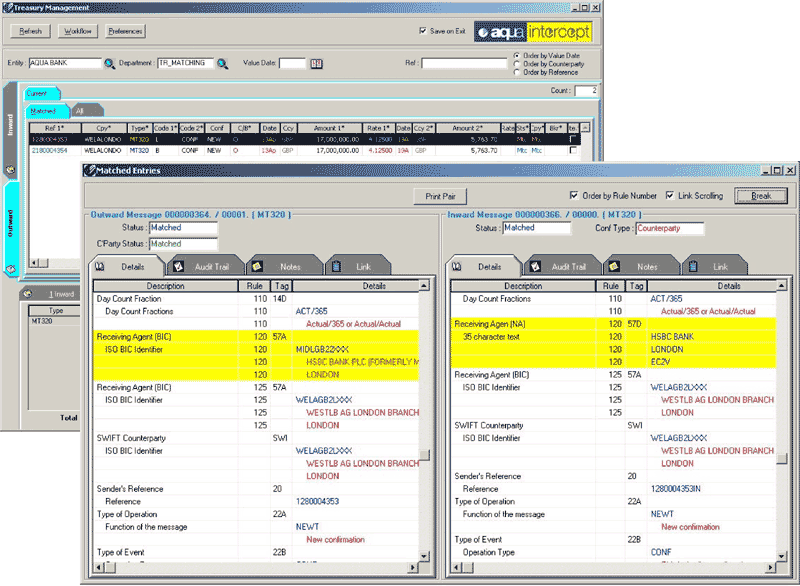Open the Value Date calendar picker

317,63
